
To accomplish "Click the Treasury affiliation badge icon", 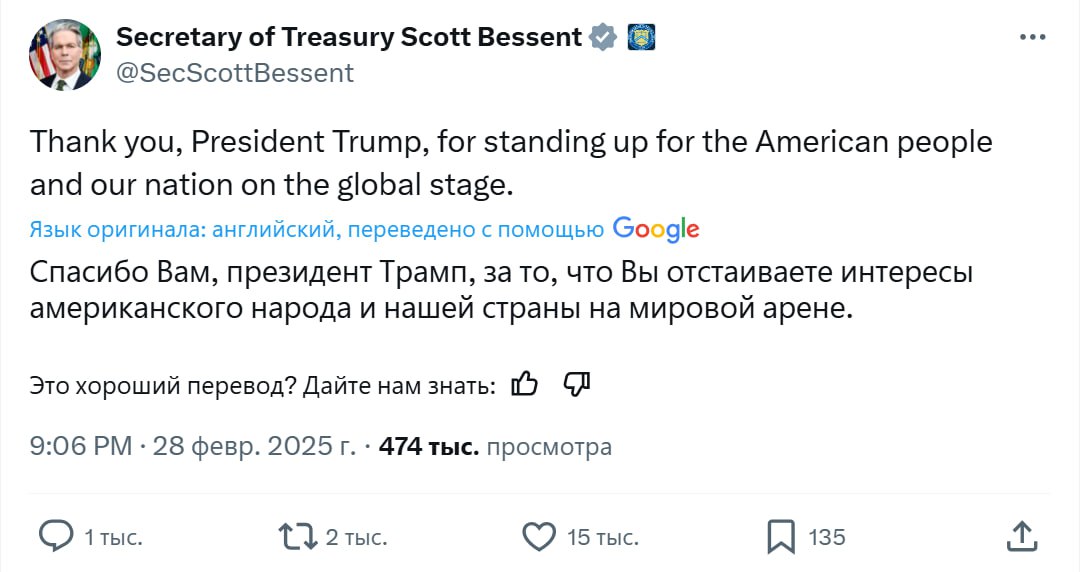I will click(640, 38).
